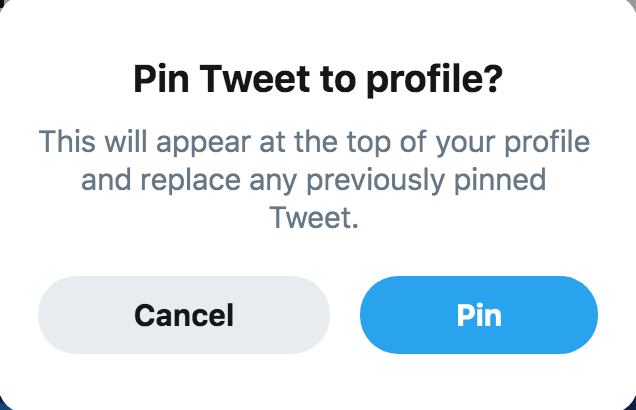
Task: Dismiss the pin dialog with Cancel
Action: click(x=184, y=316)
